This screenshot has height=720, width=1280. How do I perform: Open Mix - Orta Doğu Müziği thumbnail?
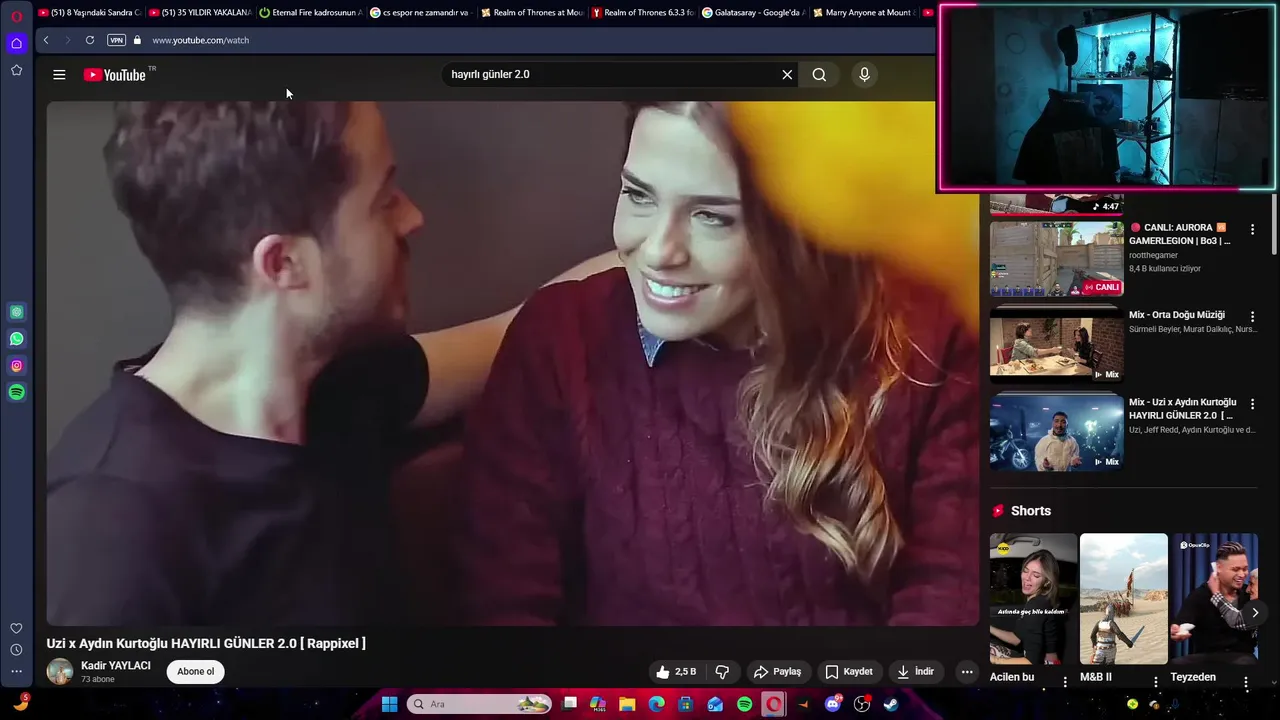click(1057, 345)
